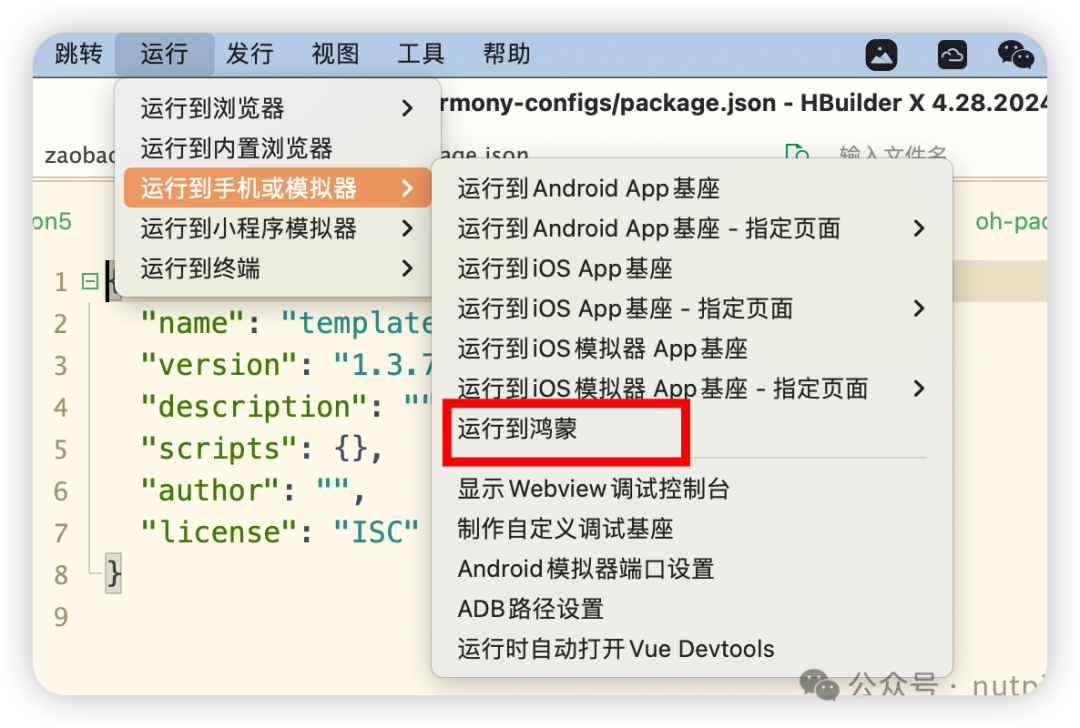
Task: Open the 跳转 menu
Action: pyautogui.click(x=79, y=54)
